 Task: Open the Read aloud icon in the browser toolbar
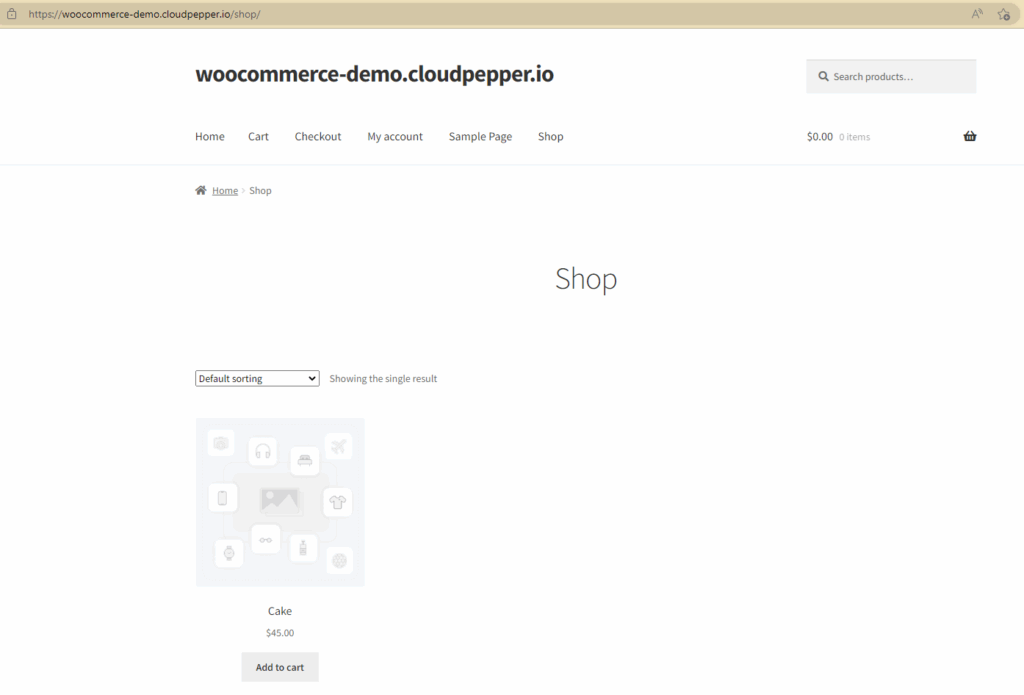click(976, 14)
